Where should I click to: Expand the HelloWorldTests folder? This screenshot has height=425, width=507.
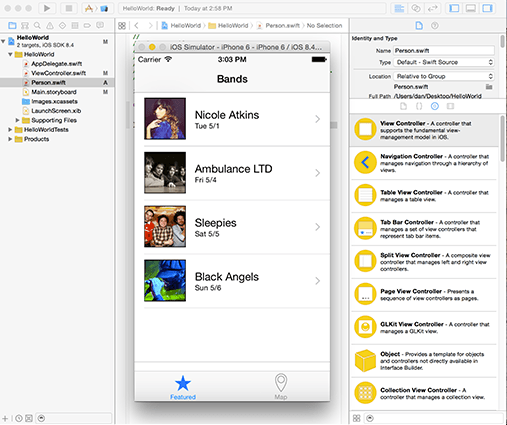pyautogui.click(x=10, y=129)
